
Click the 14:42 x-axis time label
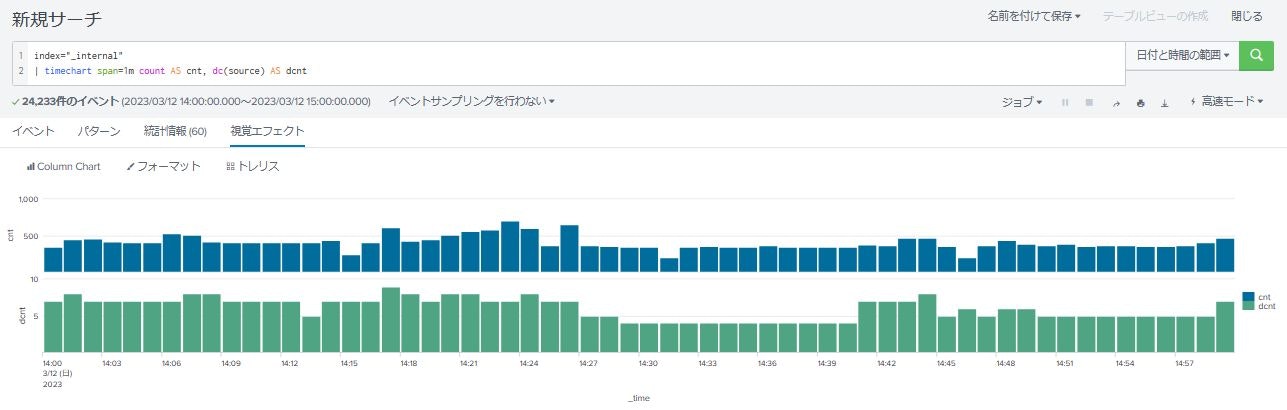885,363
